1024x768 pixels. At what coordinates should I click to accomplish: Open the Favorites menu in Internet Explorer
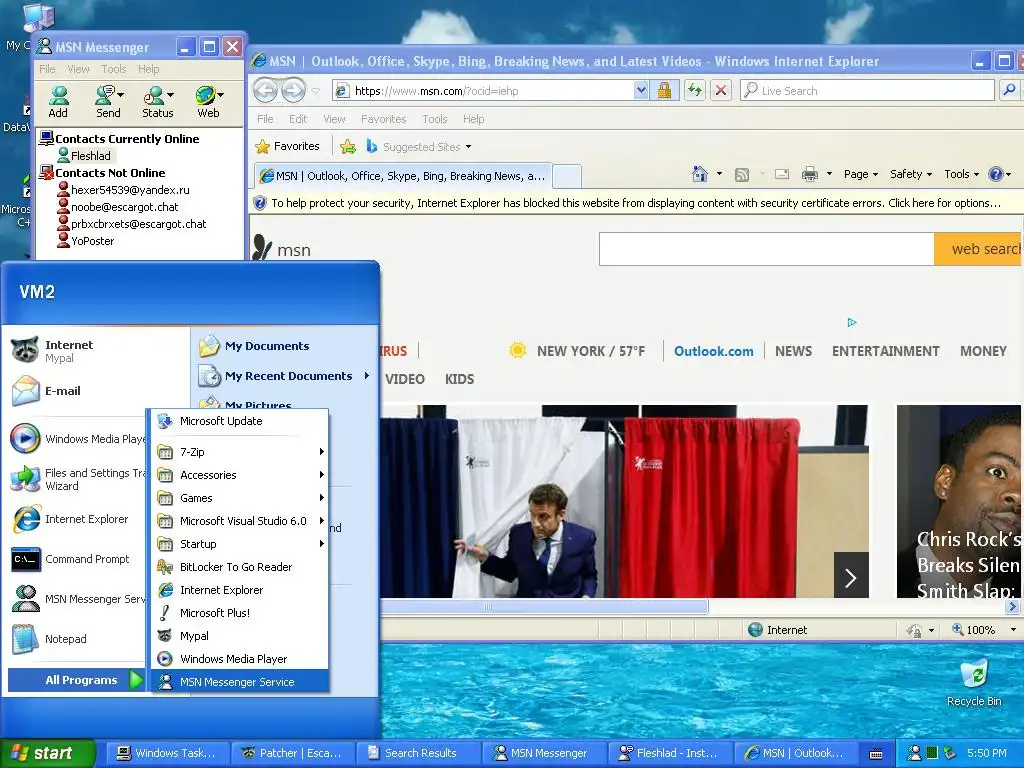(383, 119)
